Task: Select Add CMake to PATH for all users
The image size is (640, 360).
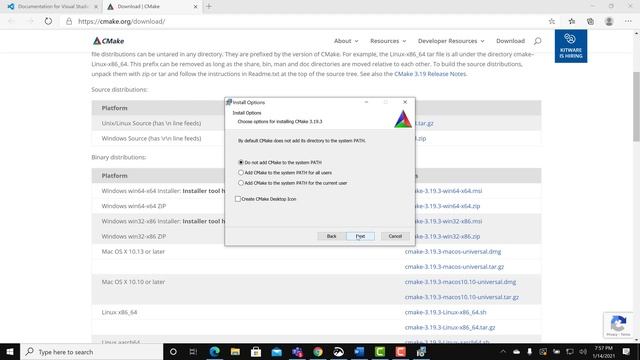Action: click(x=241, y=172)
